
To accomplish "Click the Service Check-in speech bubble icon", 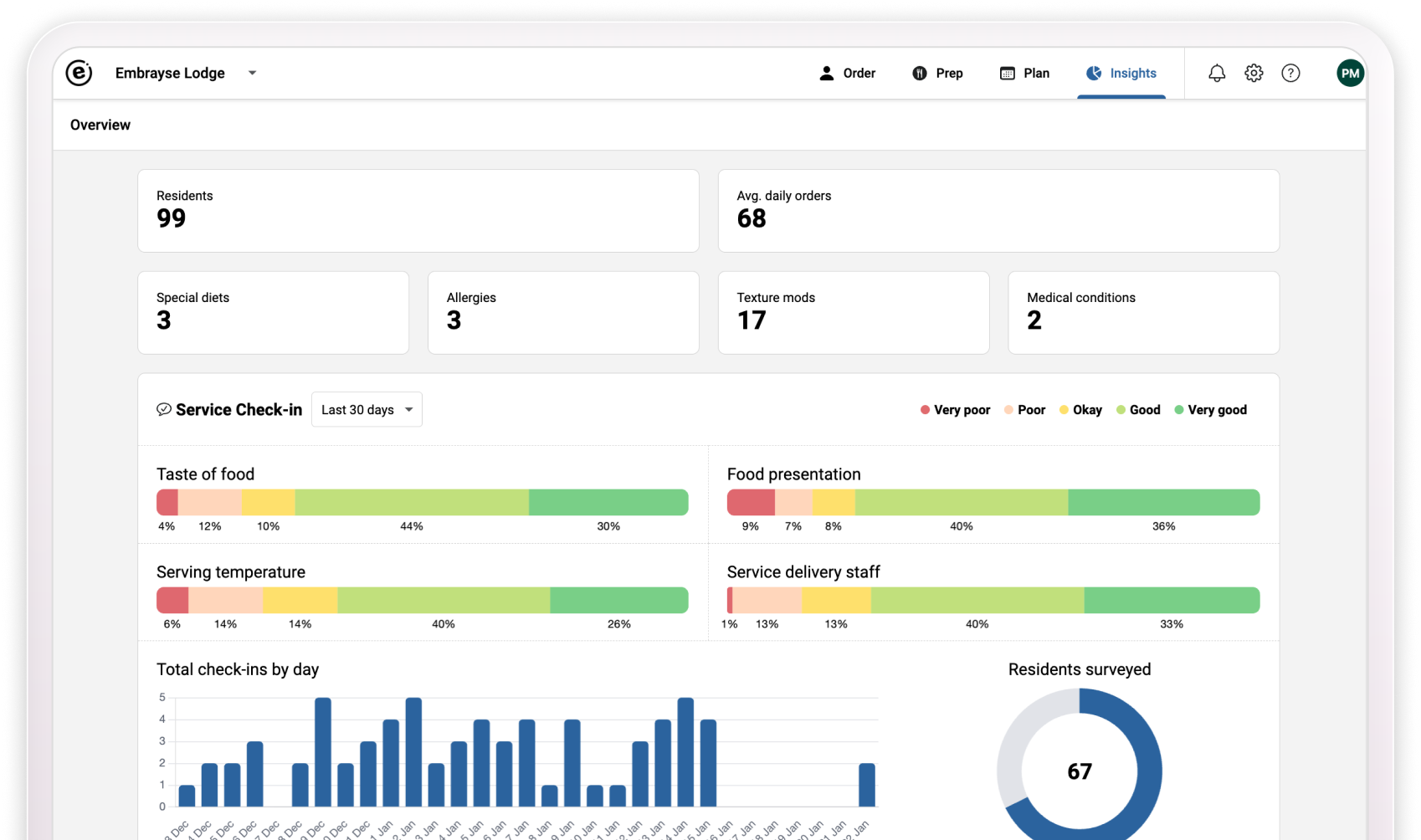I will (x=164, y=409).
